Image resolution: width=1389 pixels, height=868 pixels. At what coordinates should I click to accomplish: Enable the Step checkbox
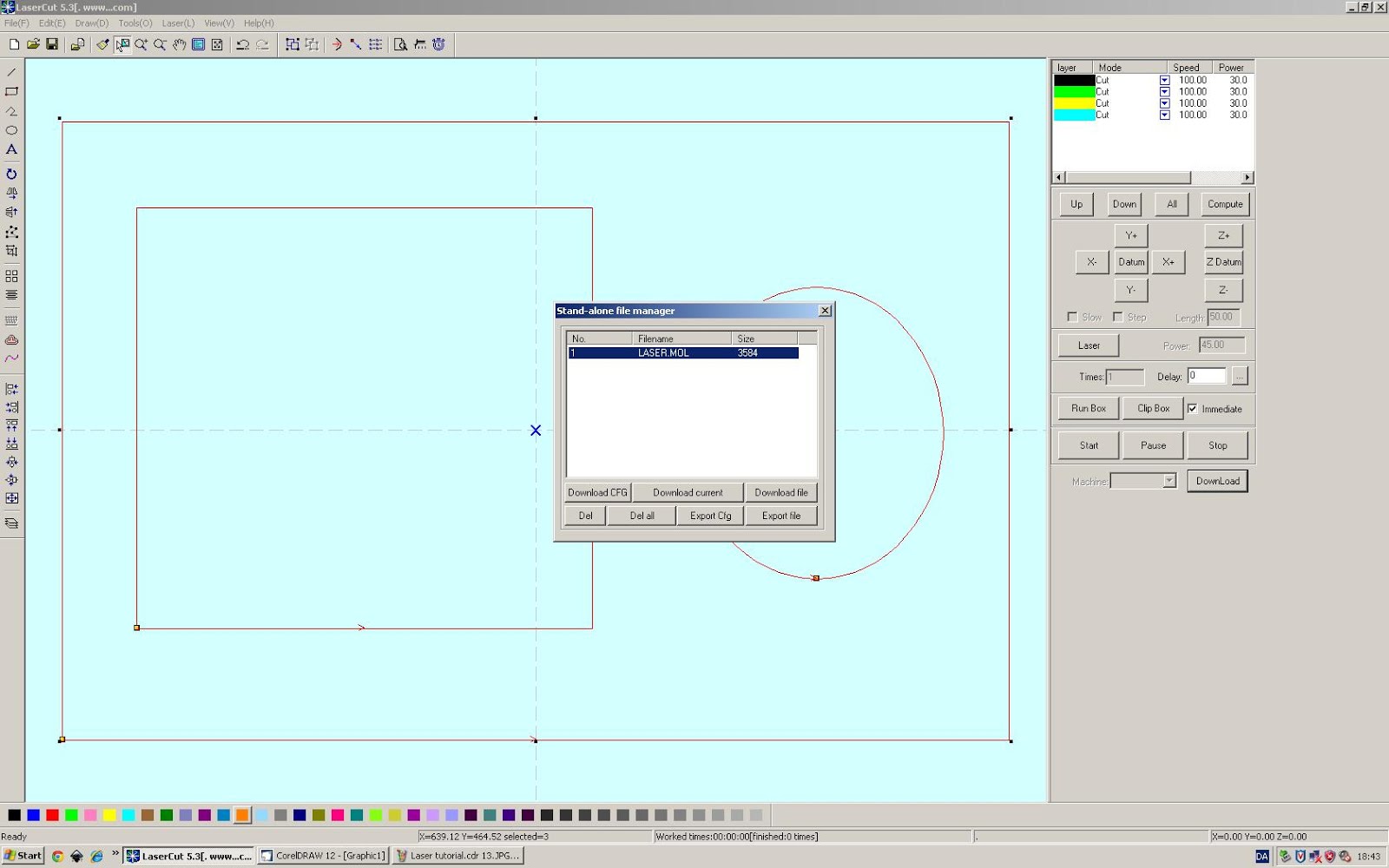pos(1118,317)
